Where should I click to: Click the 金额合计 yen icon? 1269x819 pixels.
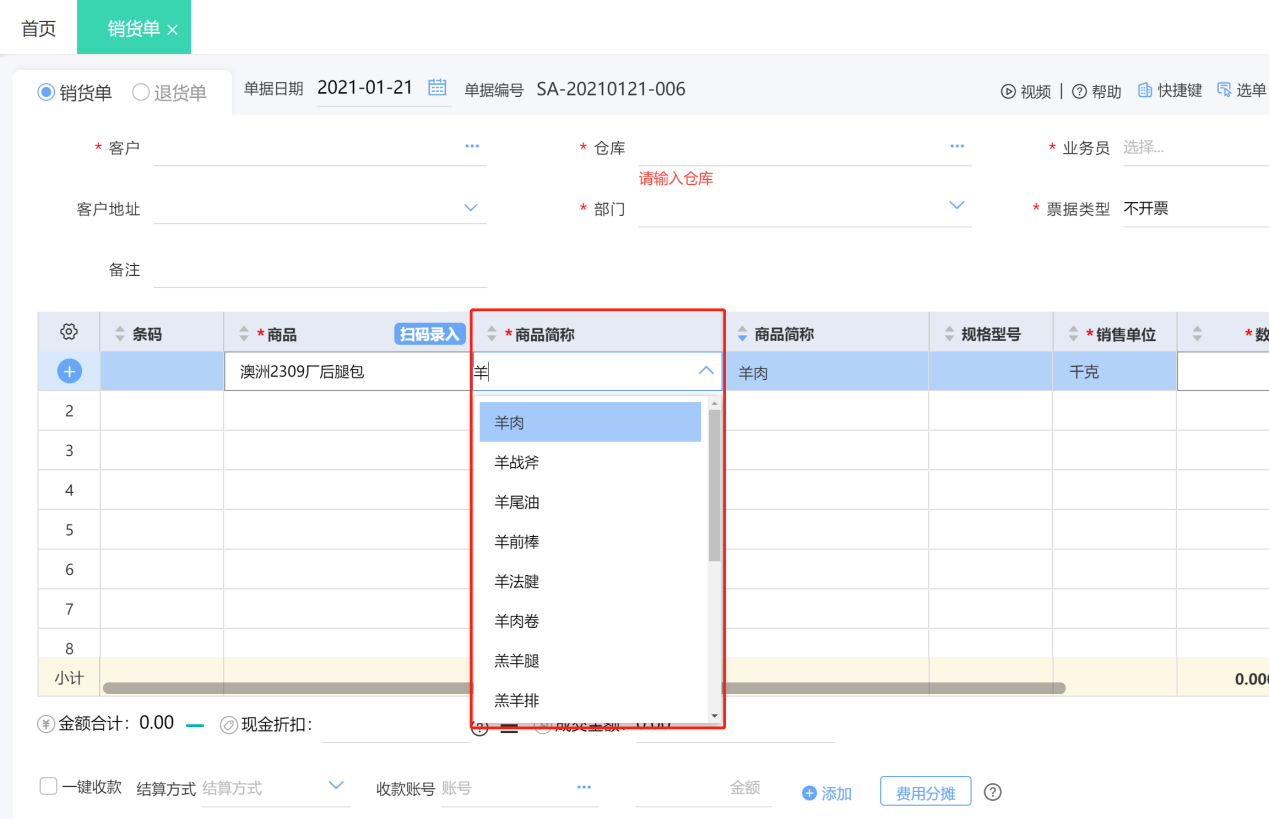(x=46, y=724)
